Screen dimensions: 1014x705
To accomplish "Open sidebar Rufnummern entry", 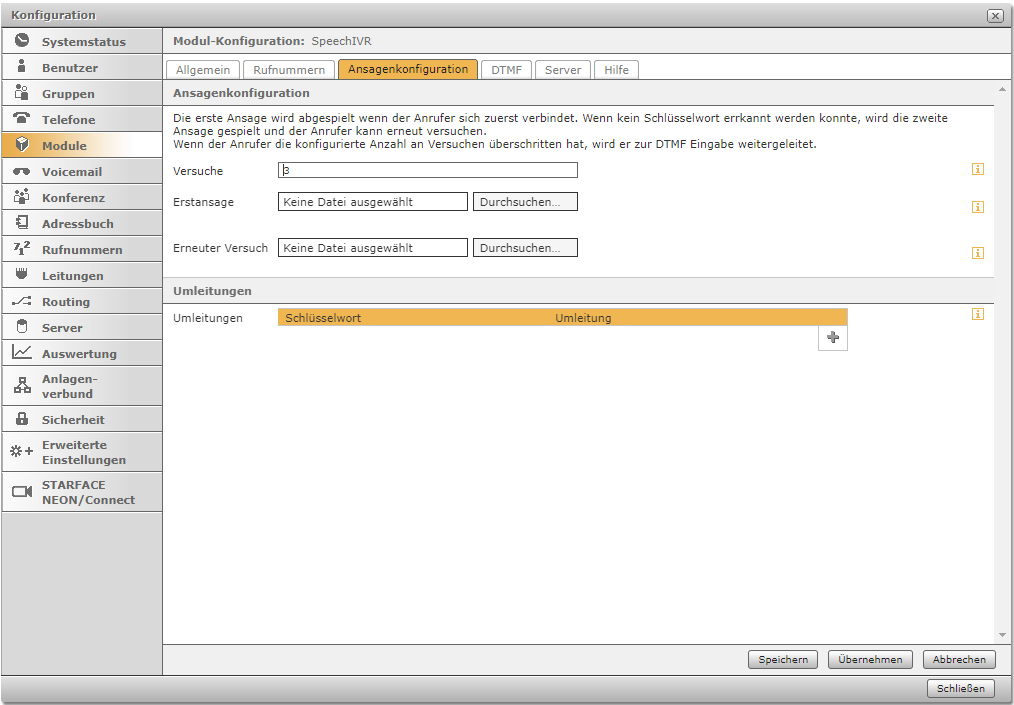I will coord(82,249).
